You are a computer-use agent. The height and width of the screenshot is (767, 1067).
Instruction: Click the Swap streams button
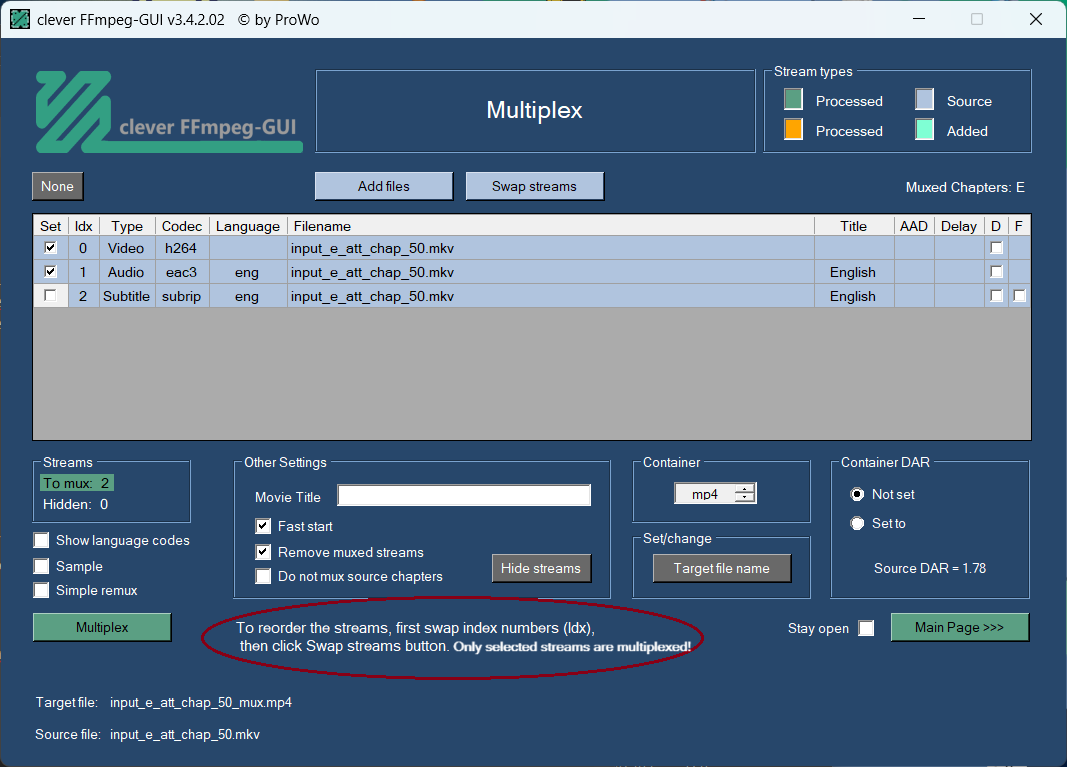click(534, 186)
